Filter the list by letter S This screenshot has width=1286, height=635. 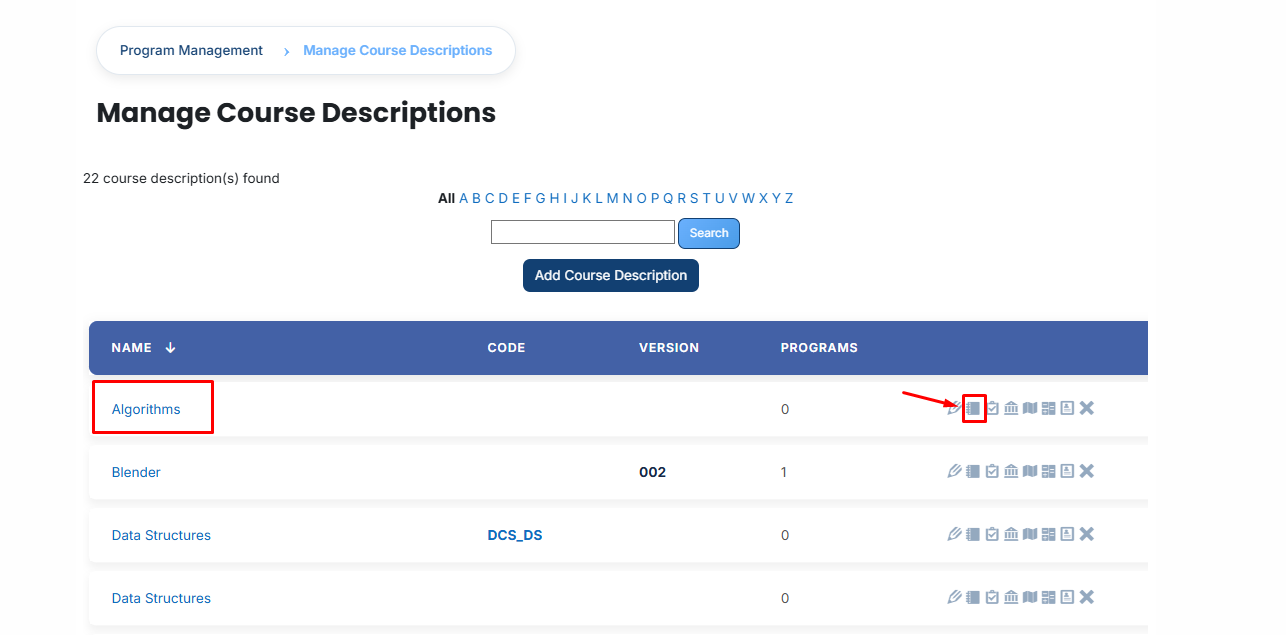694,198
